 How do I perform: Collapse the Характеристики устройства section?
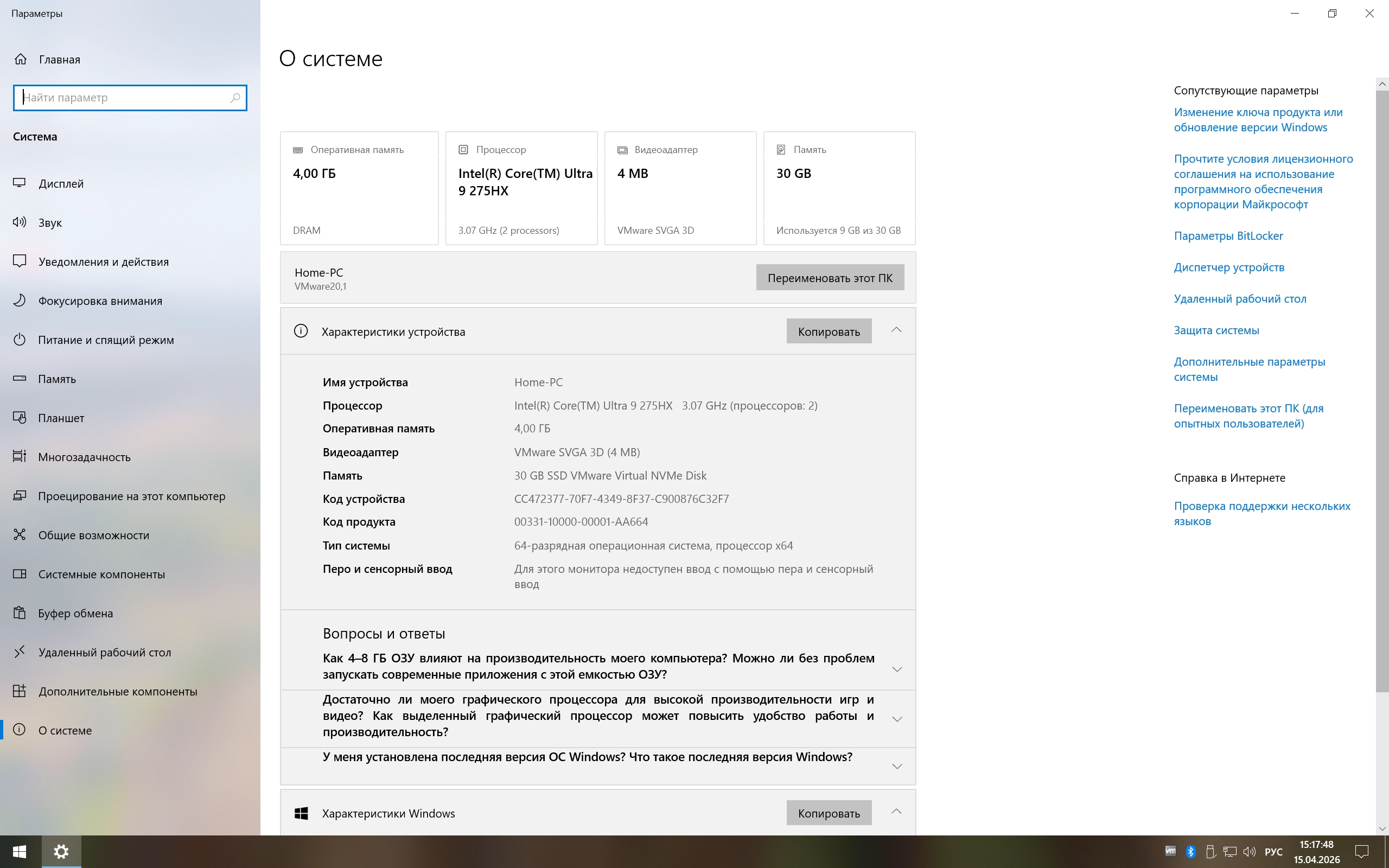pyautogui.click(x=896, y=331)
